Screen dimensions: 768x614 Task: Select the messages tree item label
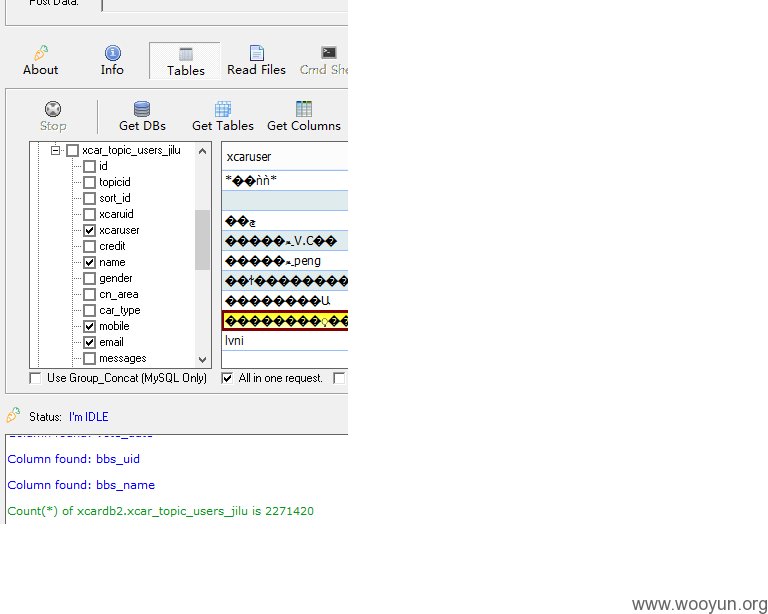122,358
